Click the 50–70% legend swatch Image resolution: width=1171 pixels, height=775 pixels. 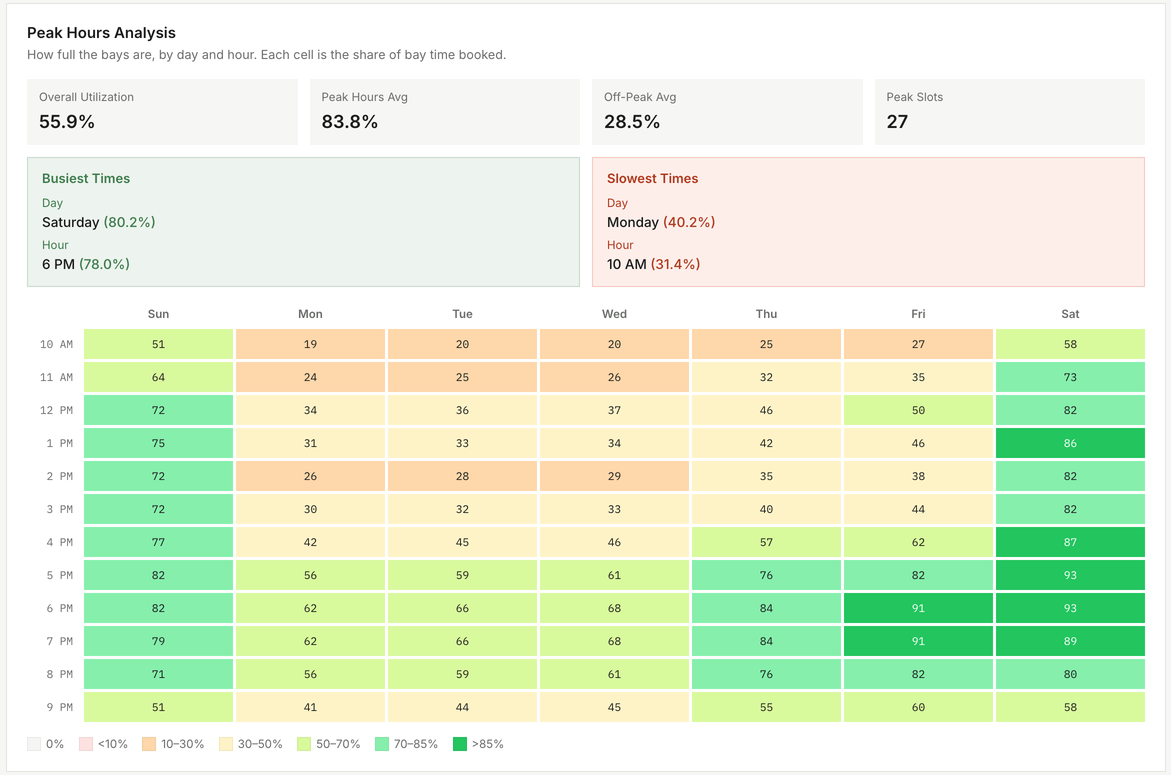(x=304, y=744)
